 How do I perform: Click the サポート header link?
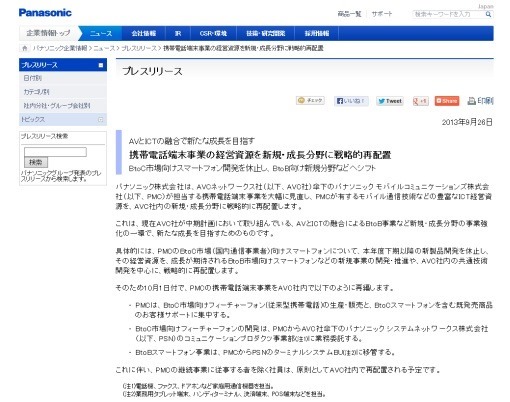(382, 14)
